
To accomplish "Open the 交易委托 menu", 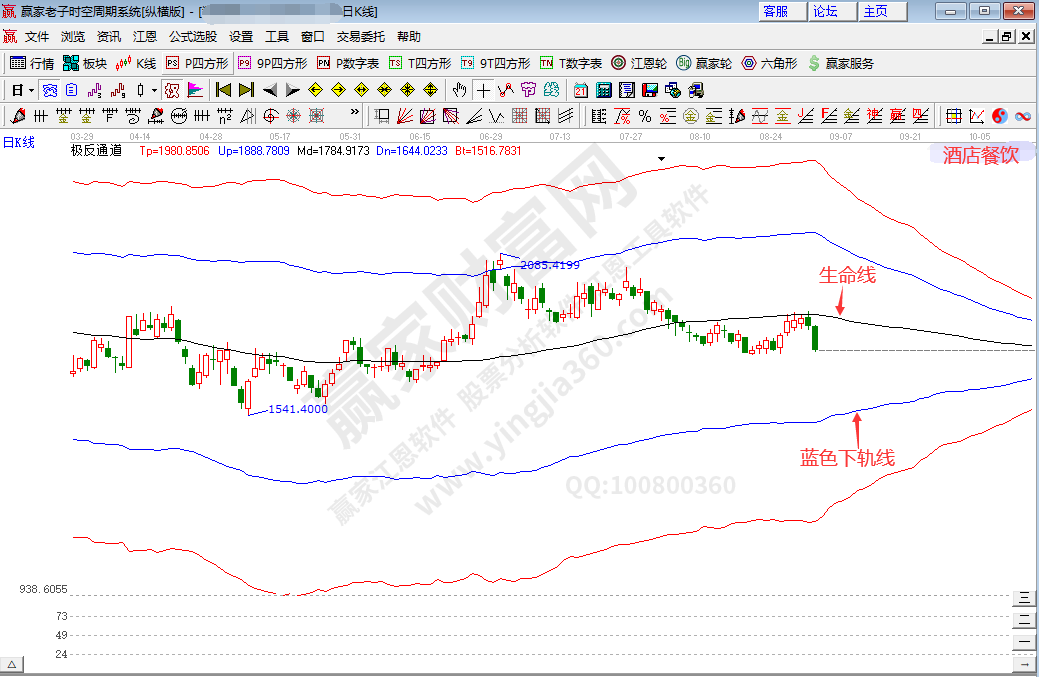I will (360, 36).
